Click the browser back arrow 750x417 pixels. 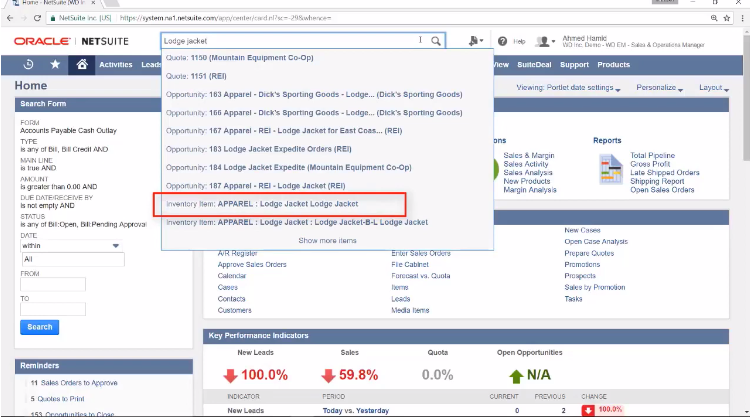pos(10,18)
